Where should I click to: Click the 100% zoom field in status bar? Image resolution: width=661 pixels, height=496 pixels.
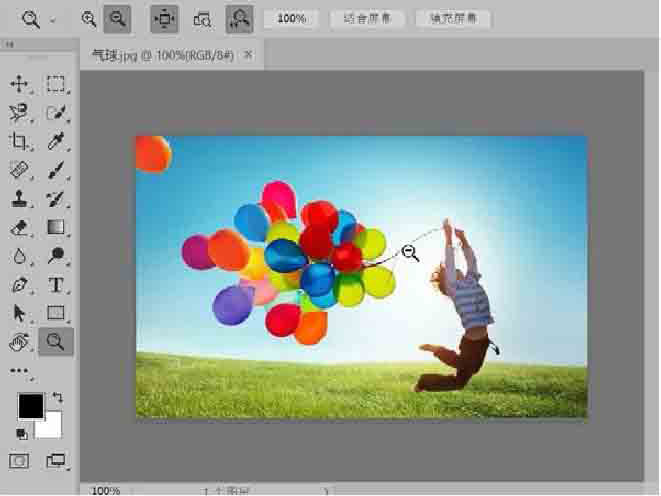(105, 491)
